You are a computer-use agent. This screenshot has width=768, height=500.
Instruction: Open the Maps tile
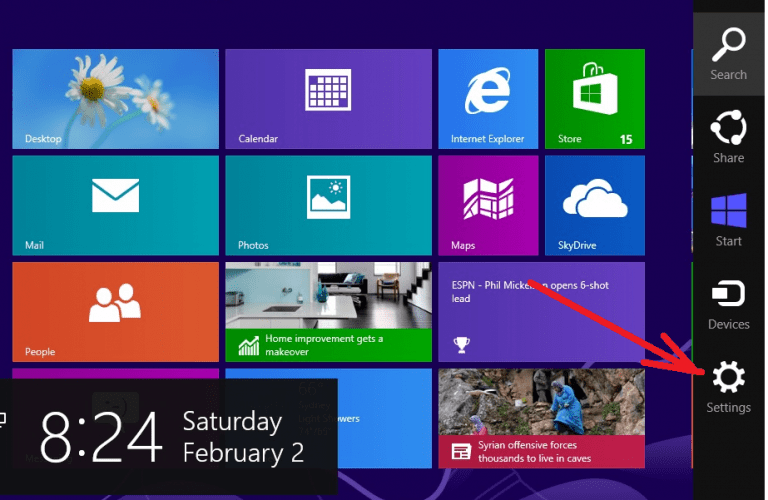click(x=488, y=206)
